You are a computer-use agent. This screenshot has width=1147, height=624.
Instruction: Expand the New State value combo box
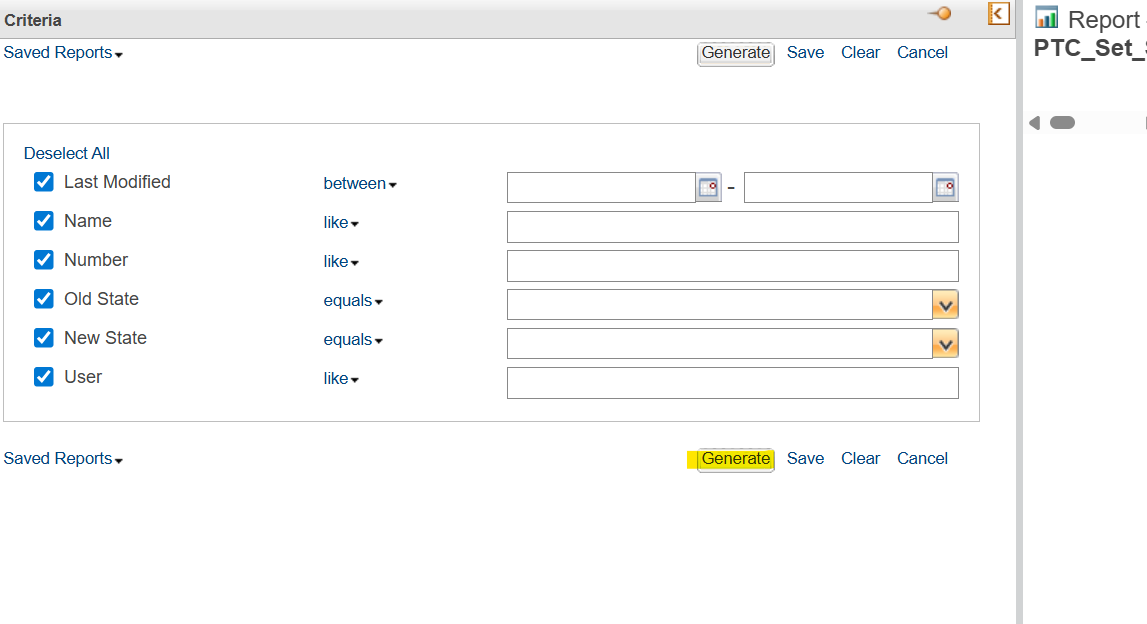945,343
